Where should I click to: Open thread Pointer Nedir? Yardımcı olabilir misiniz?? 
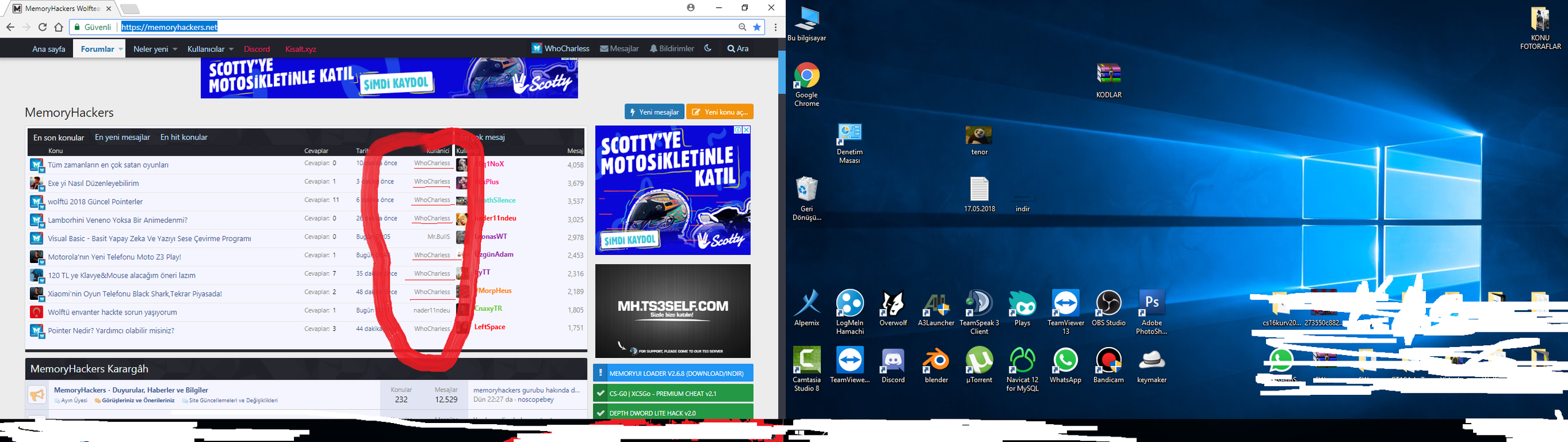pos(111,330)
